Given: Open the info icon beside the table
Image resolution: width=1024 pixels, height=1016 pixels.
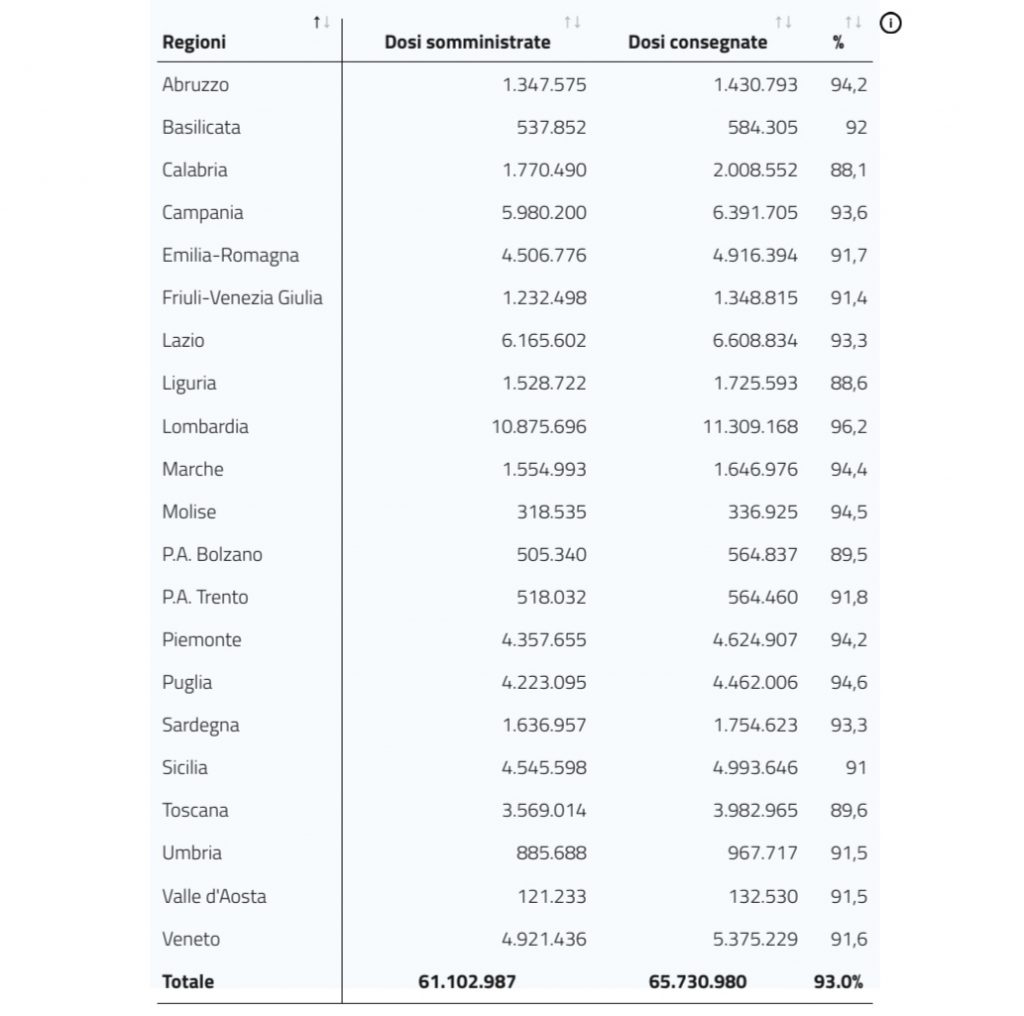Looking at the screenshot, I should 891,24.
